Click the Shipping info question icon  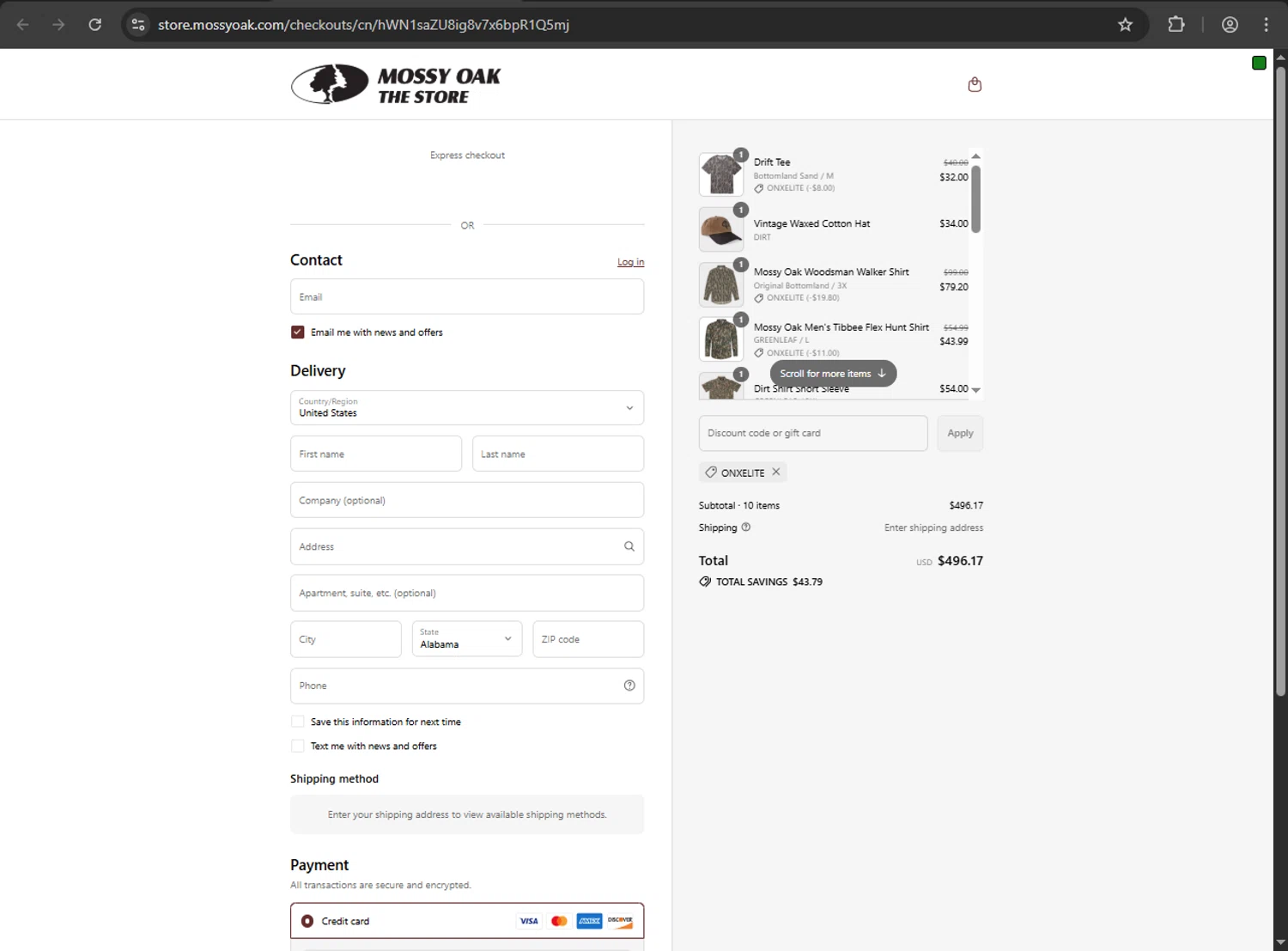tap(746, 527)
